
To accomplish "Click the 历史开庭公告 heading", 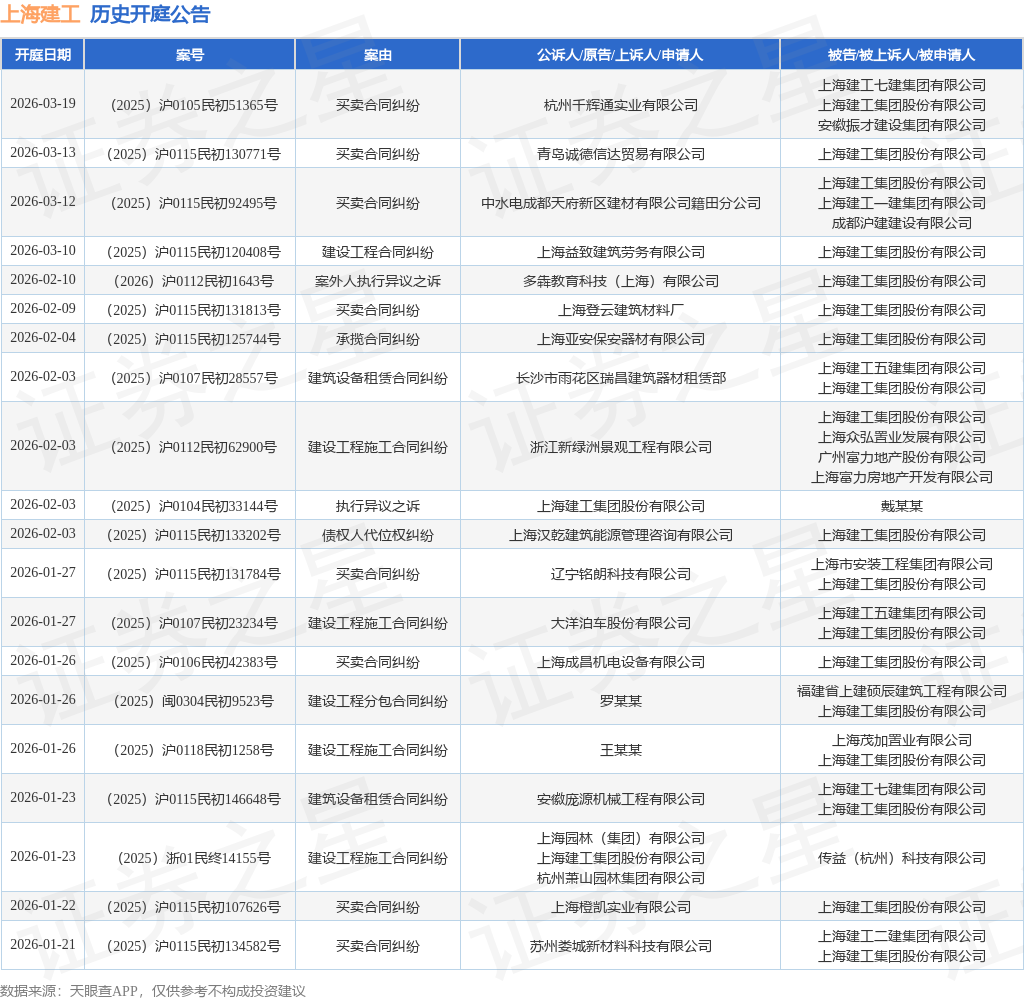I will [150, 14].
